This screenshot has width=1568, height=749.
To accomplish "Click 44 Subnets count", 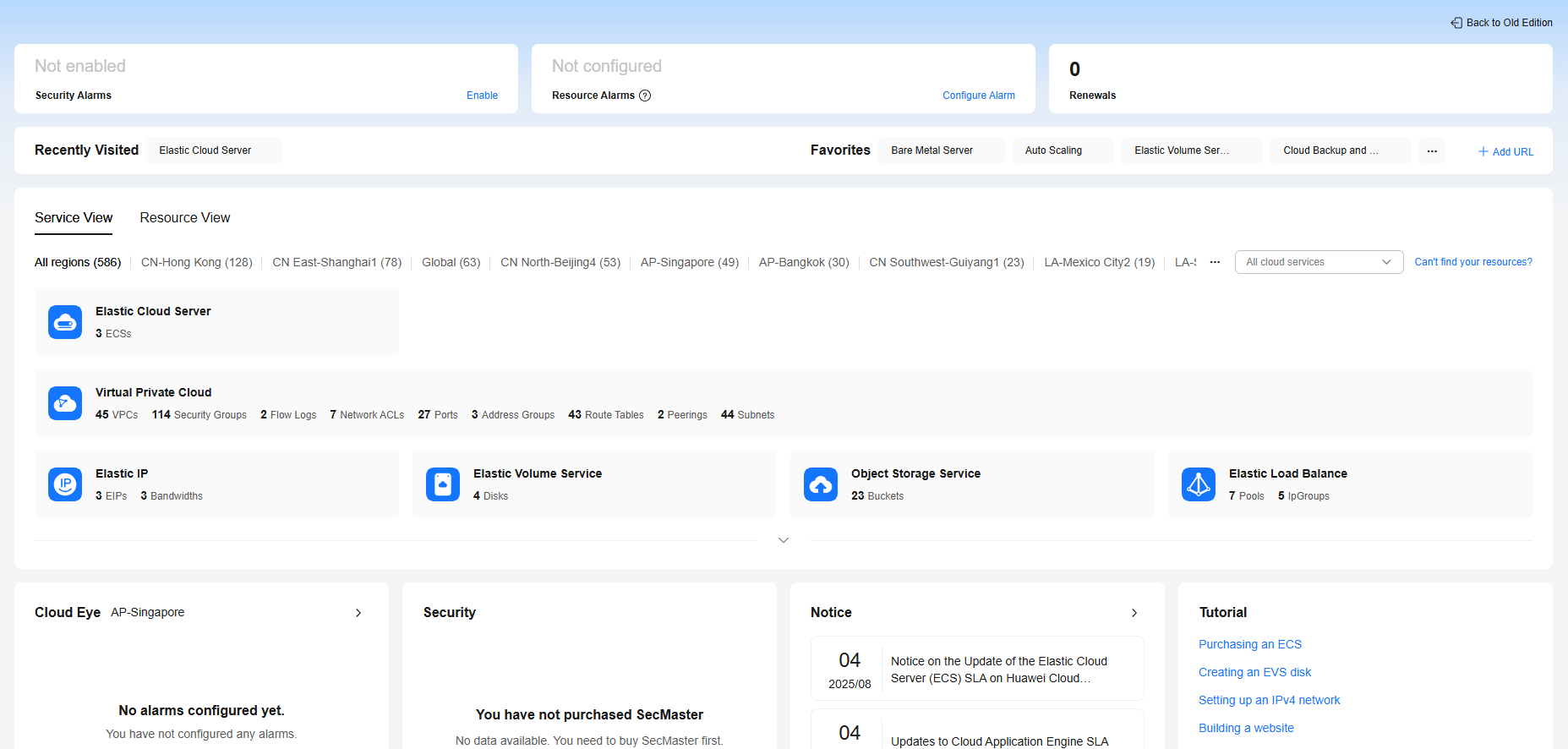I will [747, 415].
